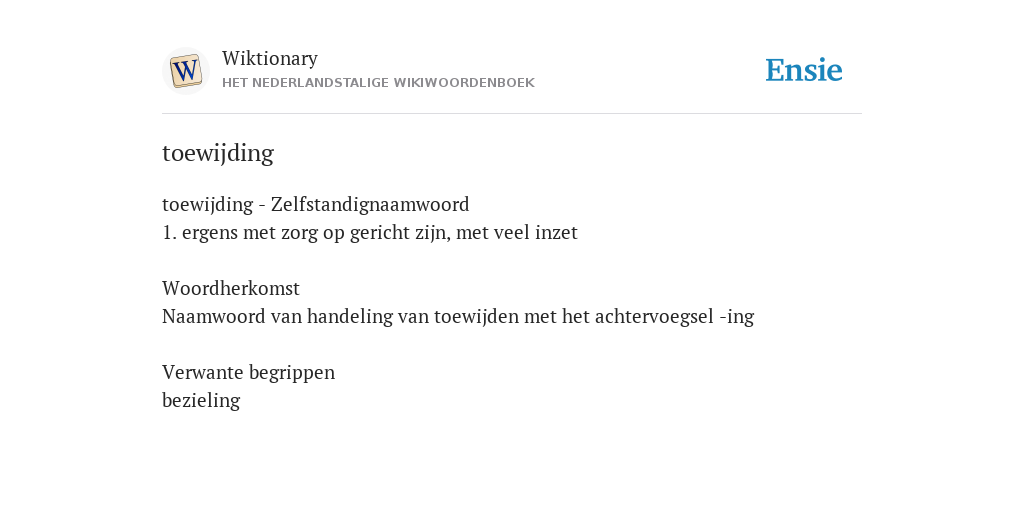
Task: Click the 'Verwante begrippen' section label
Action: [x=248, y=372]
